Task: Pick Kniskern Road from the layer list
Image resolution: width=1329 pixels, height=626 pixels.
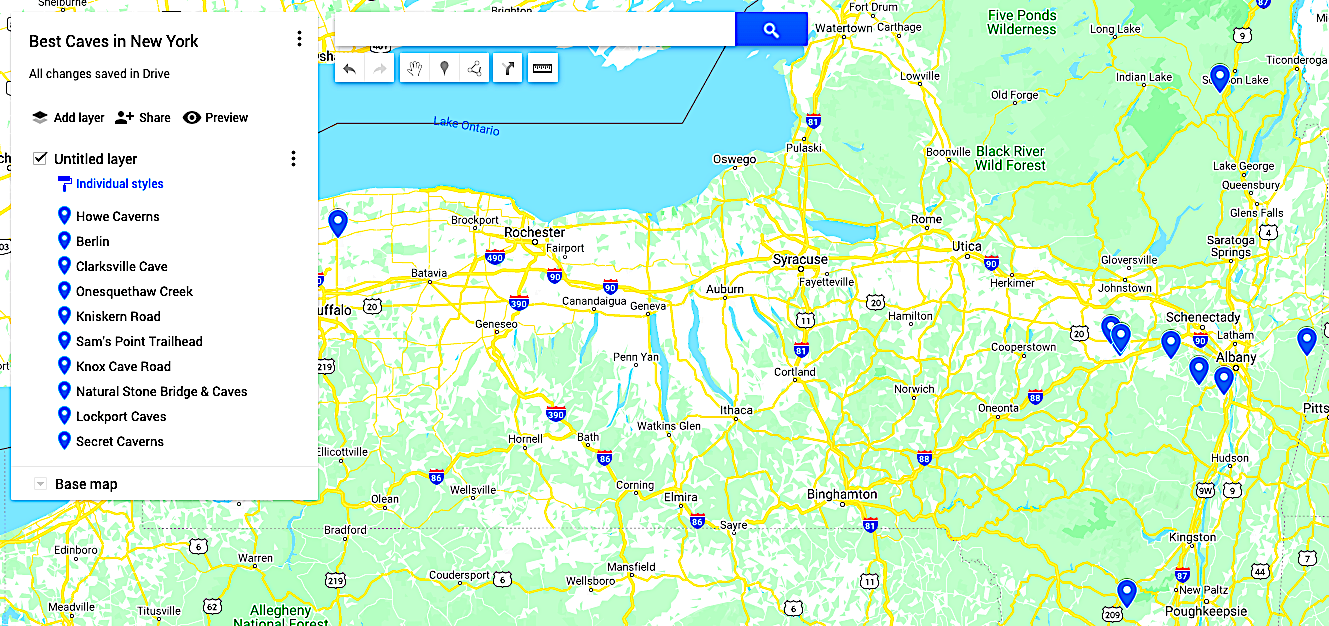Action: tap(118, 316)
